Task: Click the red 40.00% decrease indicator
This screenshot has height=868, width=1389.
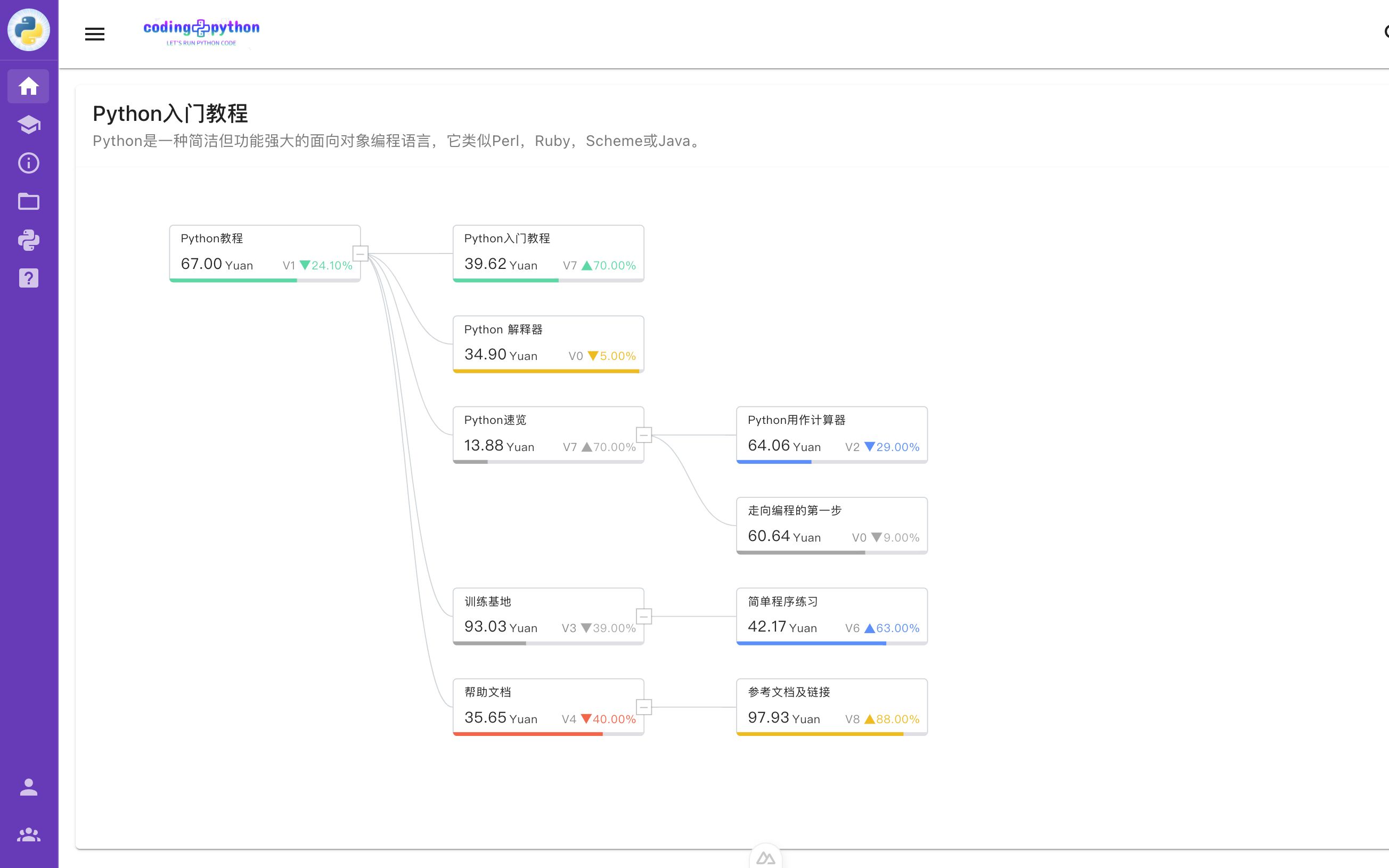Action: coord(608,719)
